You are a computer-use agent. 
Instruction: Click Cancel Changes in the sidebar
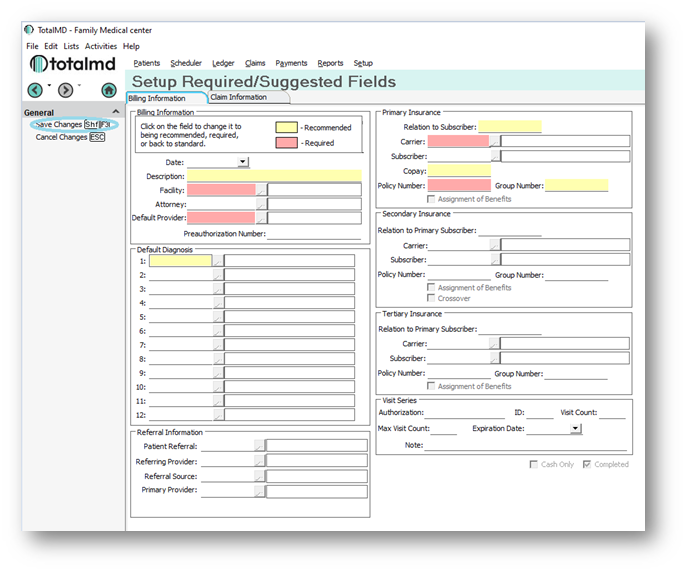coord(61,137)
